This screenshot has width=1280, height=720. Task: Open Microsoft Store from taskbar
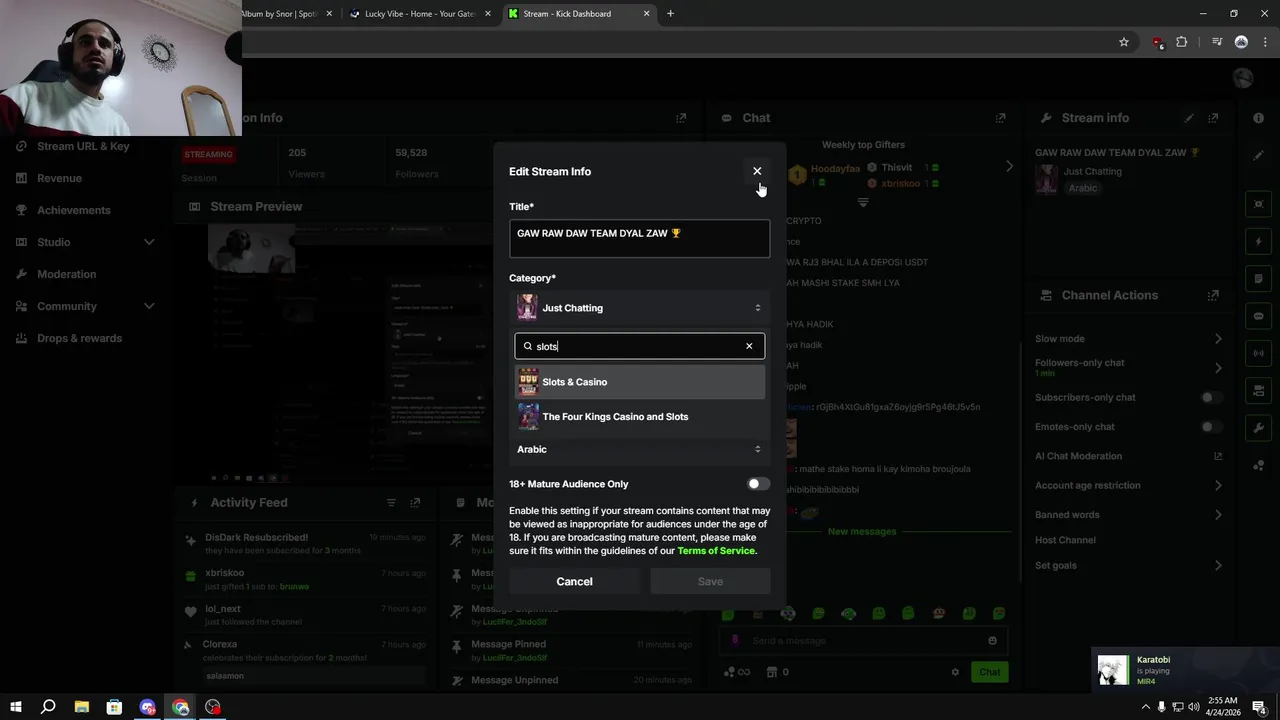[x=114, y=707]
